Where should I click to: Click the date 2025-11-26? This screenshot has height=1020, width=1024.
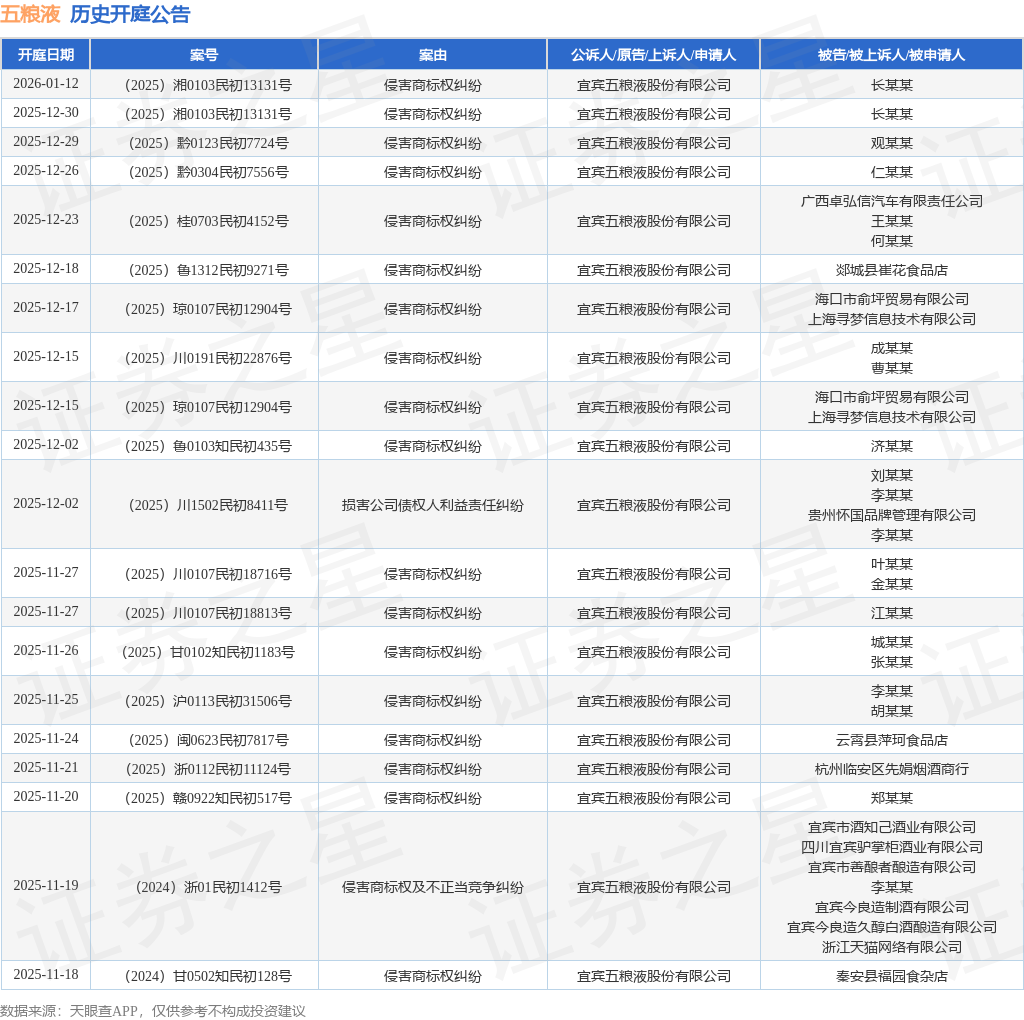[x=46, y=650]
